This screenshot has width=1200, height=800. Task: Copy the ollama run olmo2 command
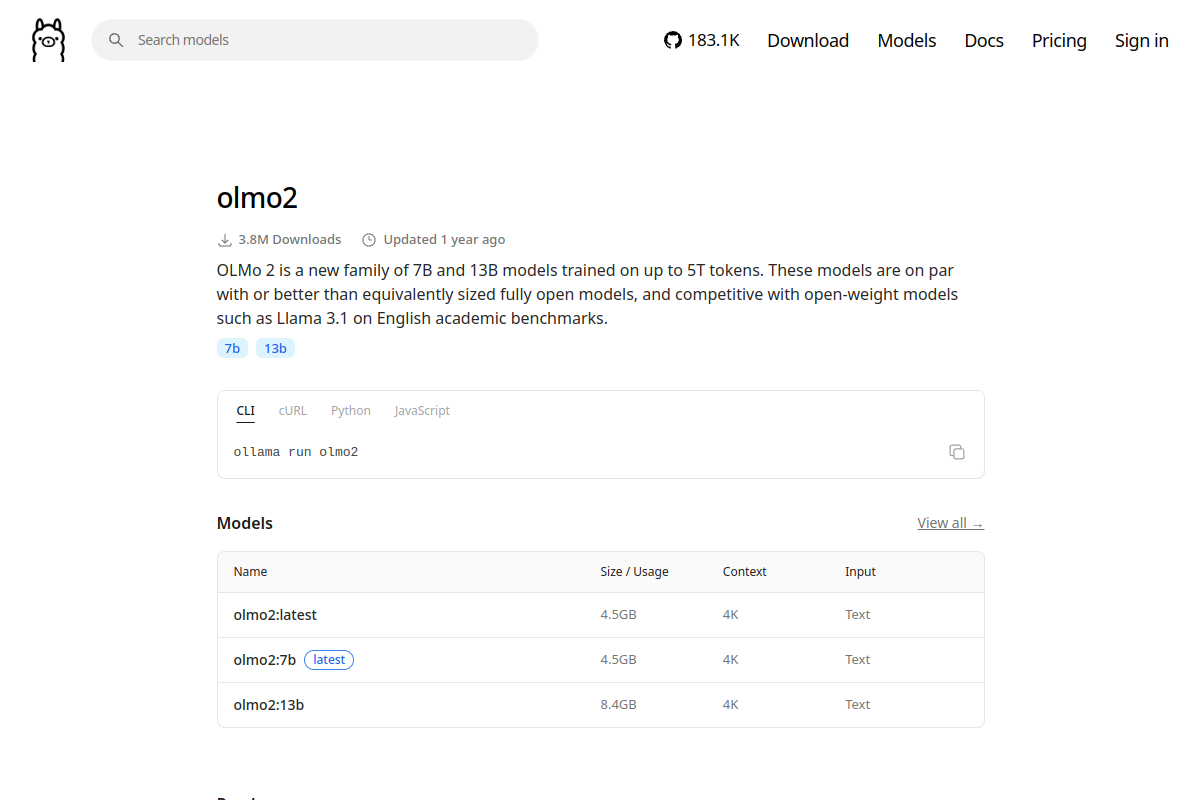tap(957, 452)
